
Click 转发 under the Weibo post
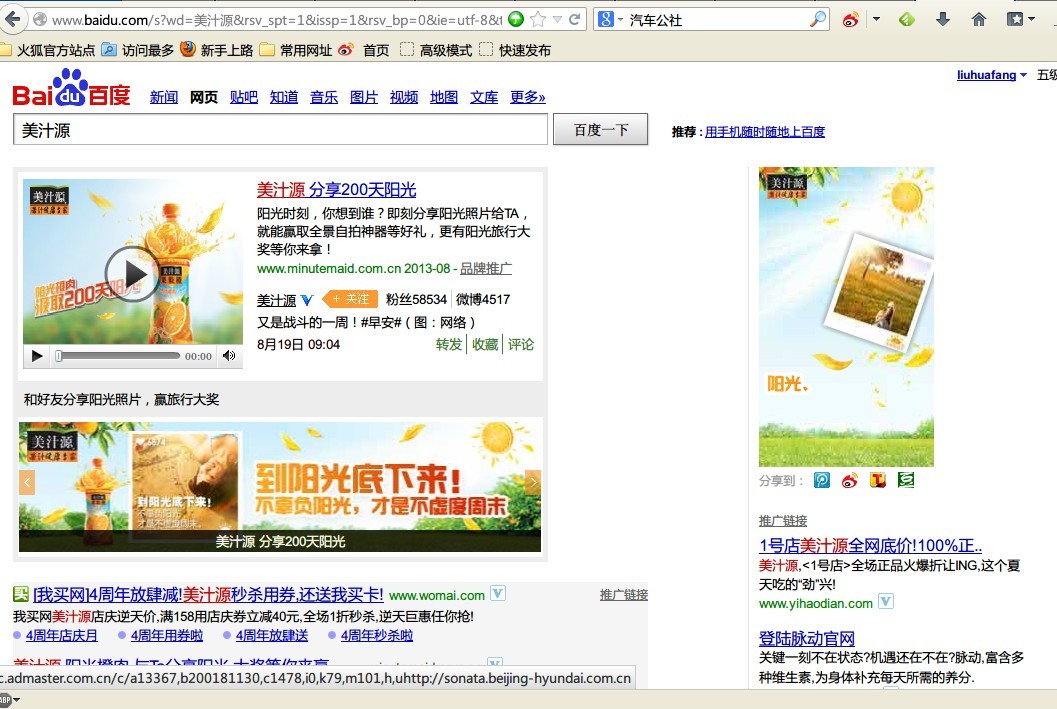tap(449, 344)
